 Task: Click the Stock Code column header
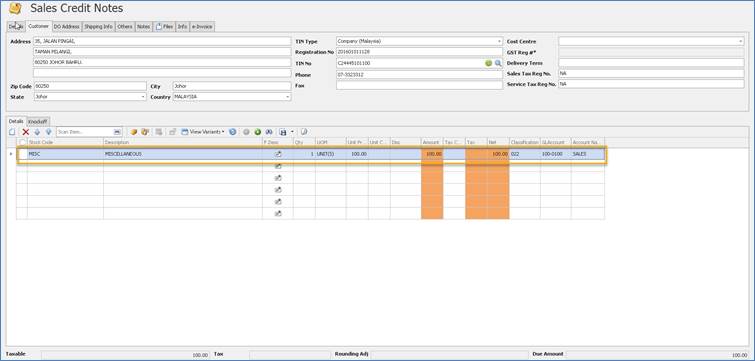65,142
